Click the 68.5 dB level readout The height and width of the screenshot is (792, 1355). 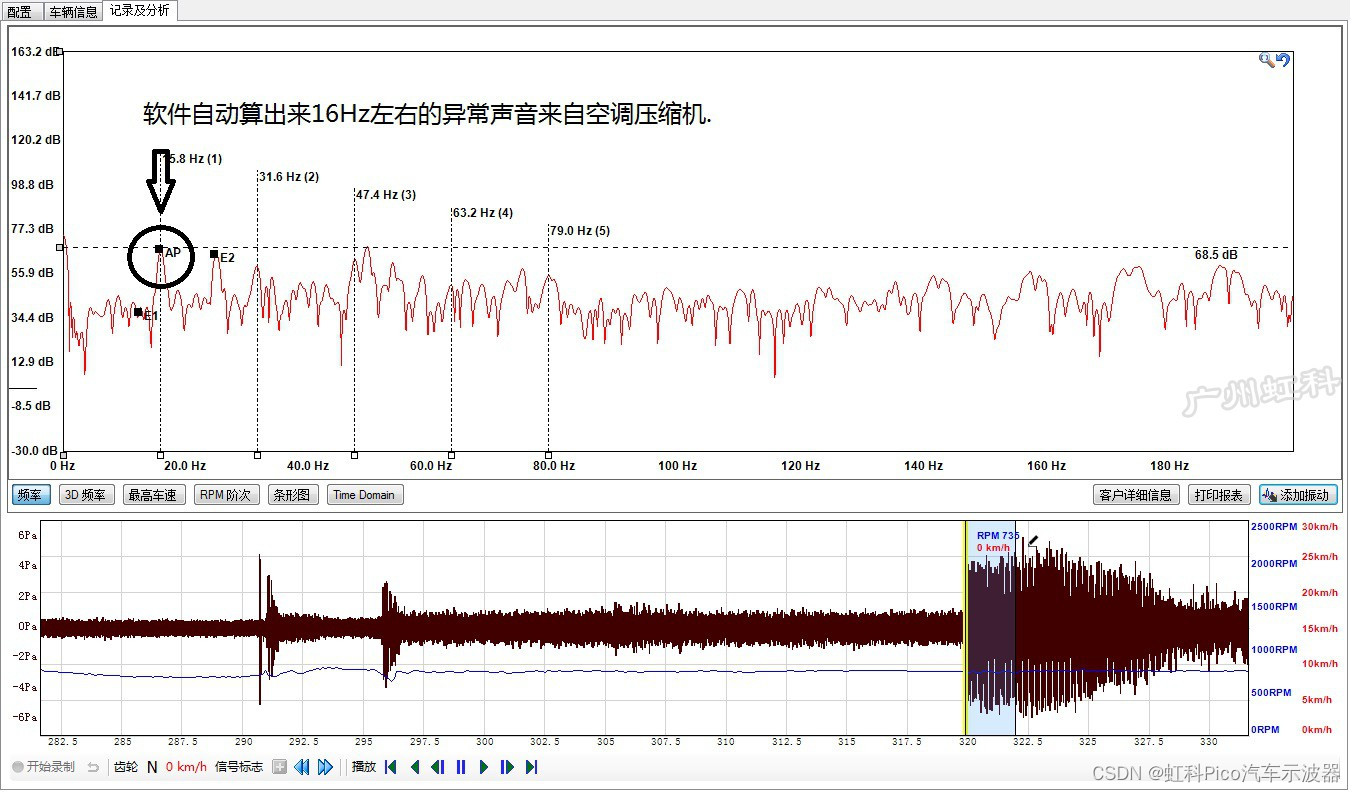point(1216,255)
